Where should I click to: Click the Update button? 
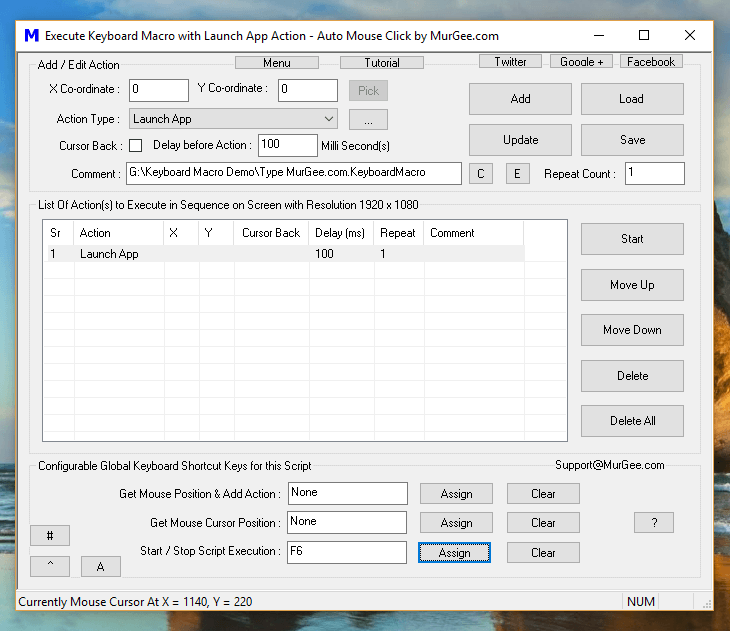520,140
